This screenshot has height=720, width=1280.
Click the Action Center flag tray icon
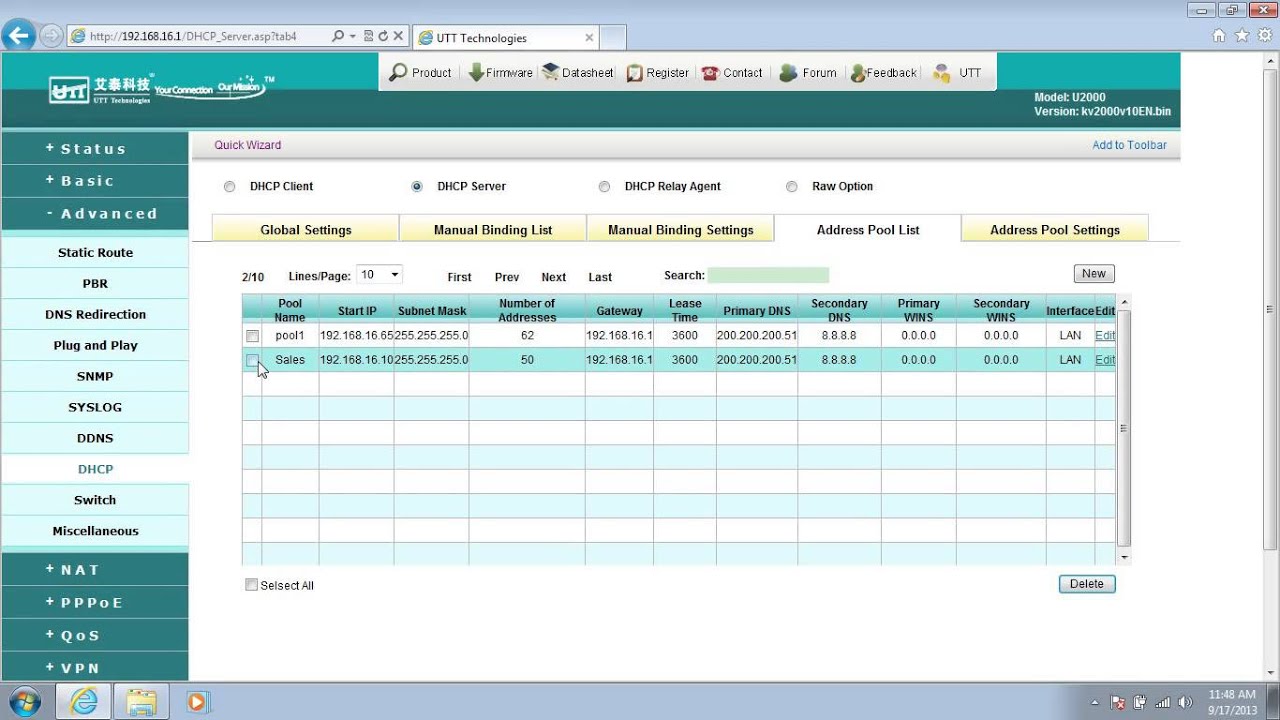click(1118, 702)
